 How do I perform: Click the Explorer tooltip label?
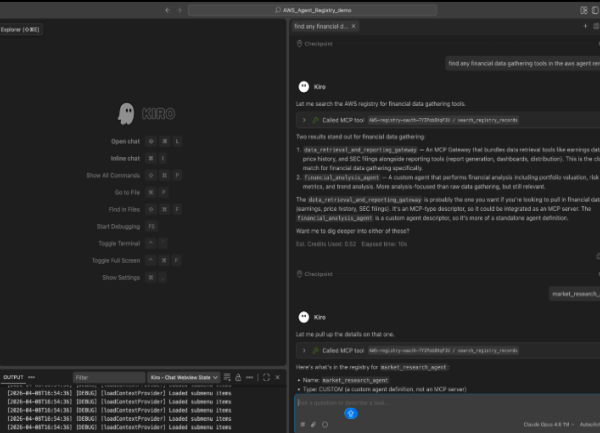[20, 29]
